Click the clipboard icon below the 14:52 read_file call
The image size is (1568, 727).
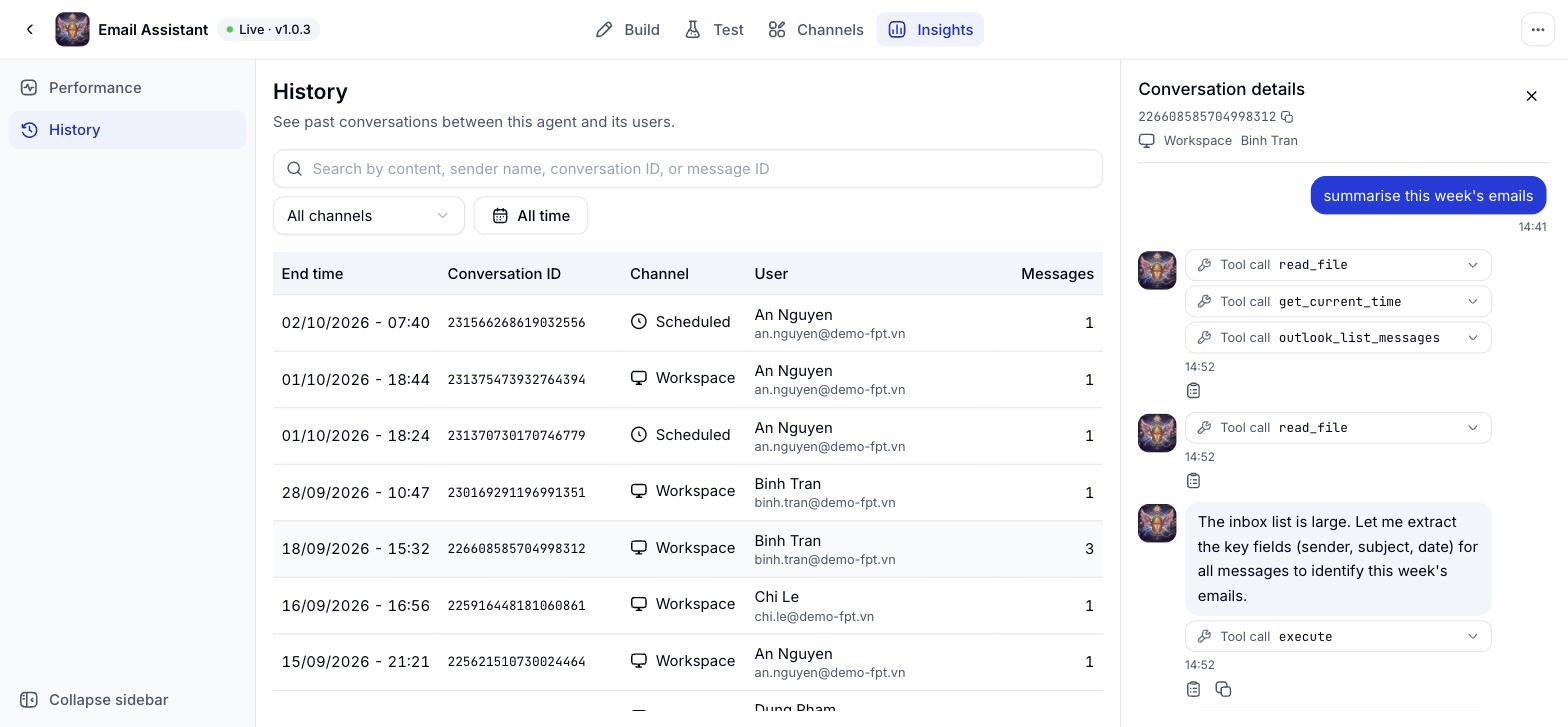(x=1193, y=481)
